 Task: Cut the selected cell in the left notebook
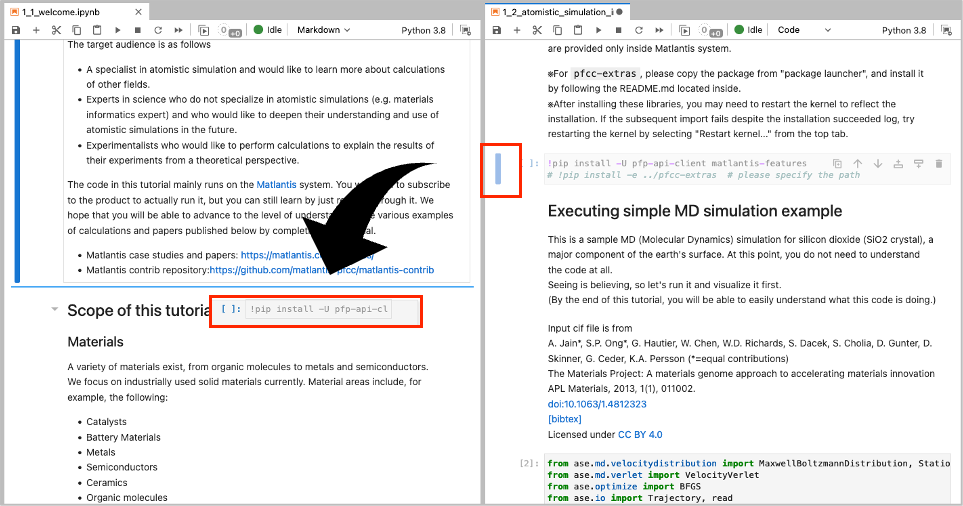point(56,30)
